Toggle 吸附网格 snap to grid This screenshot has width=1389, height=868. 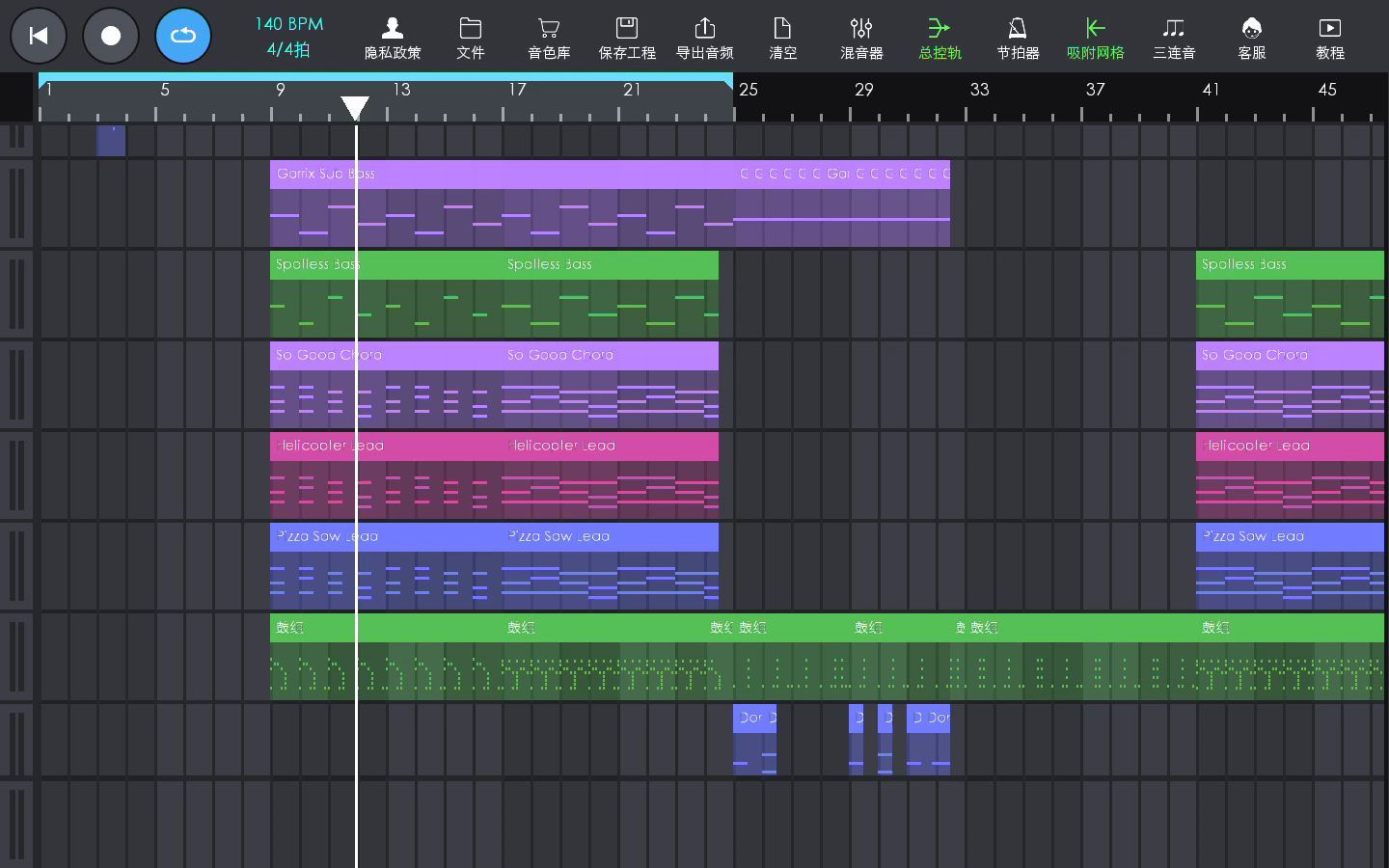pyautogui.click(x=1096, y=39)
